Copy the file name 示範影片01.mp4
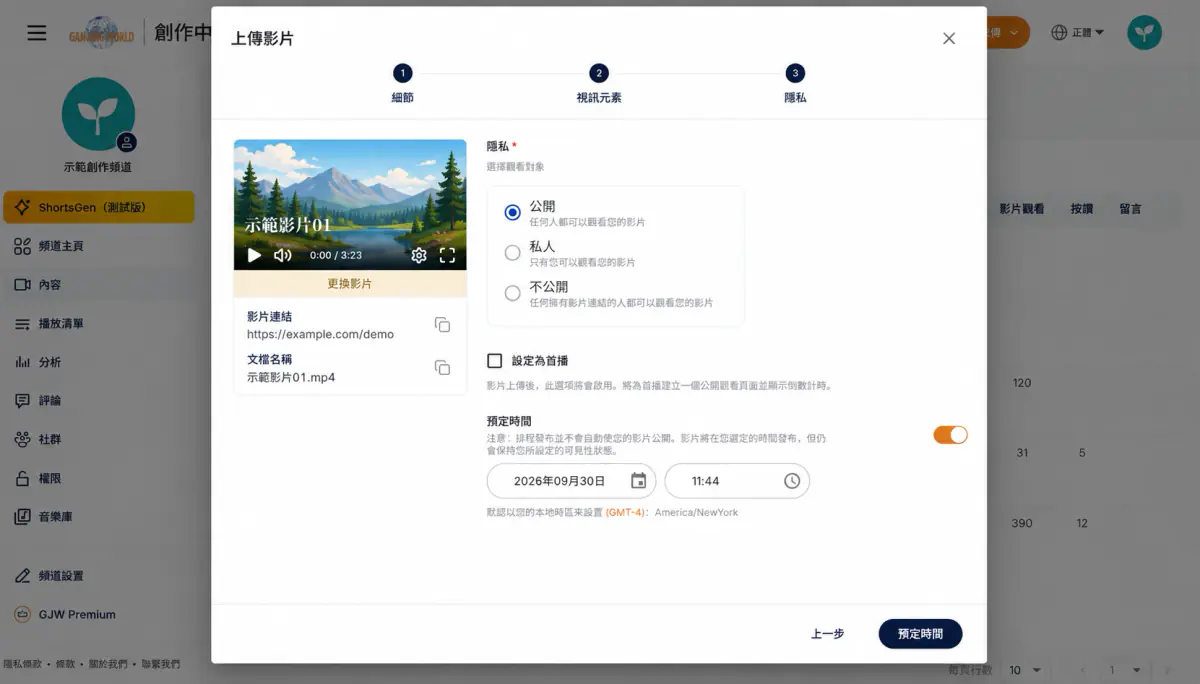This screenshot has width=1200, height=684. pyautogui.click(x=442, y=367)
